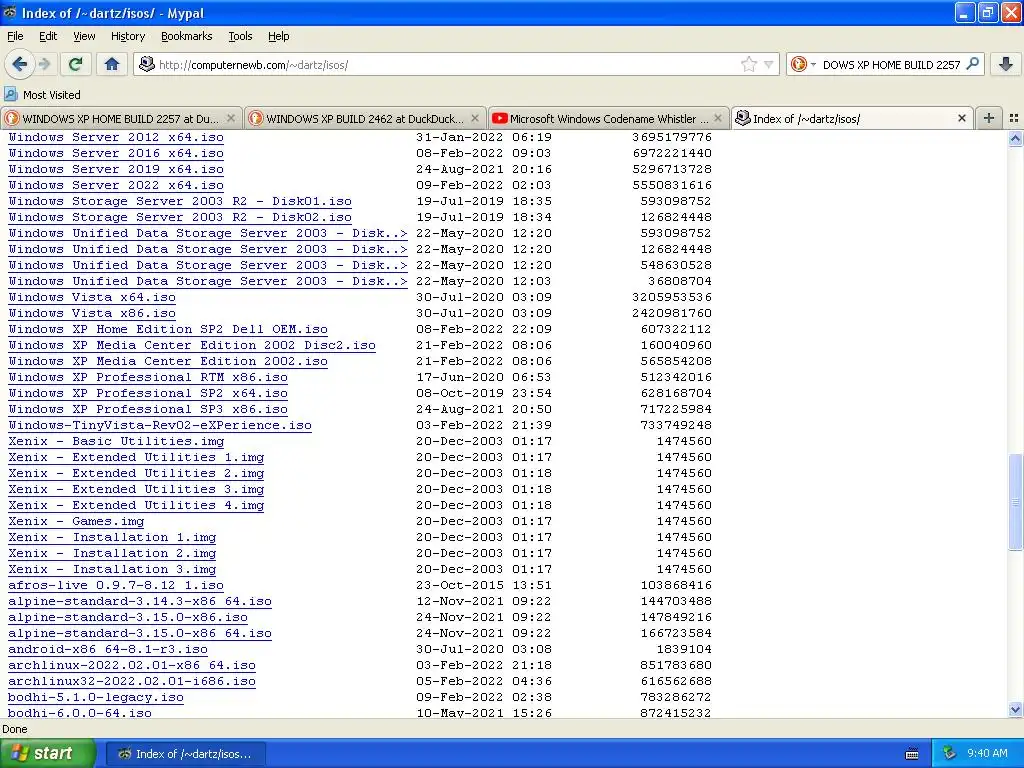Screen dimensions: 1024x768
Task: Click the vertical scrollbar thumb
Action: point(1016,502)
